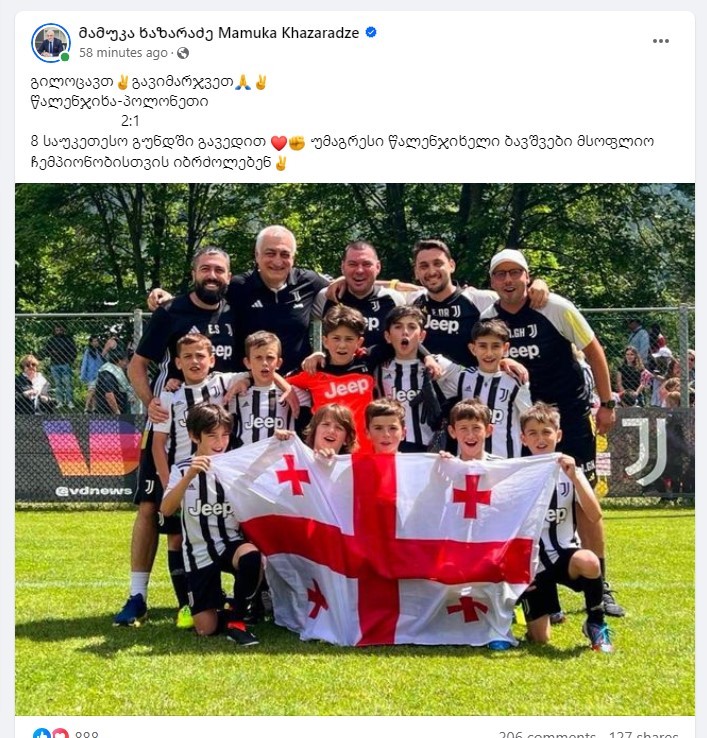This screenshot has height=738, width=707.
Task: Open the three-dot post options menu
Action: [x=660, y=41]
